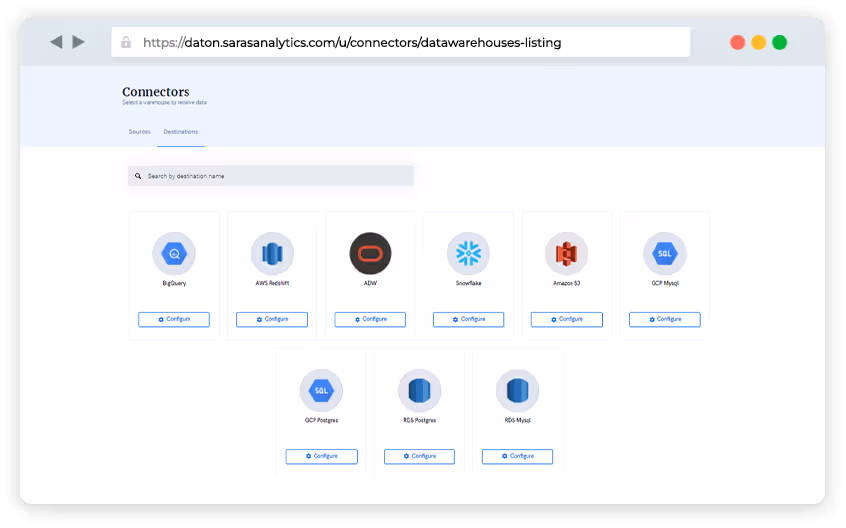The image size is (846, 528).
Task: Click the Amazon S3 label text
Action: [567, 283]
